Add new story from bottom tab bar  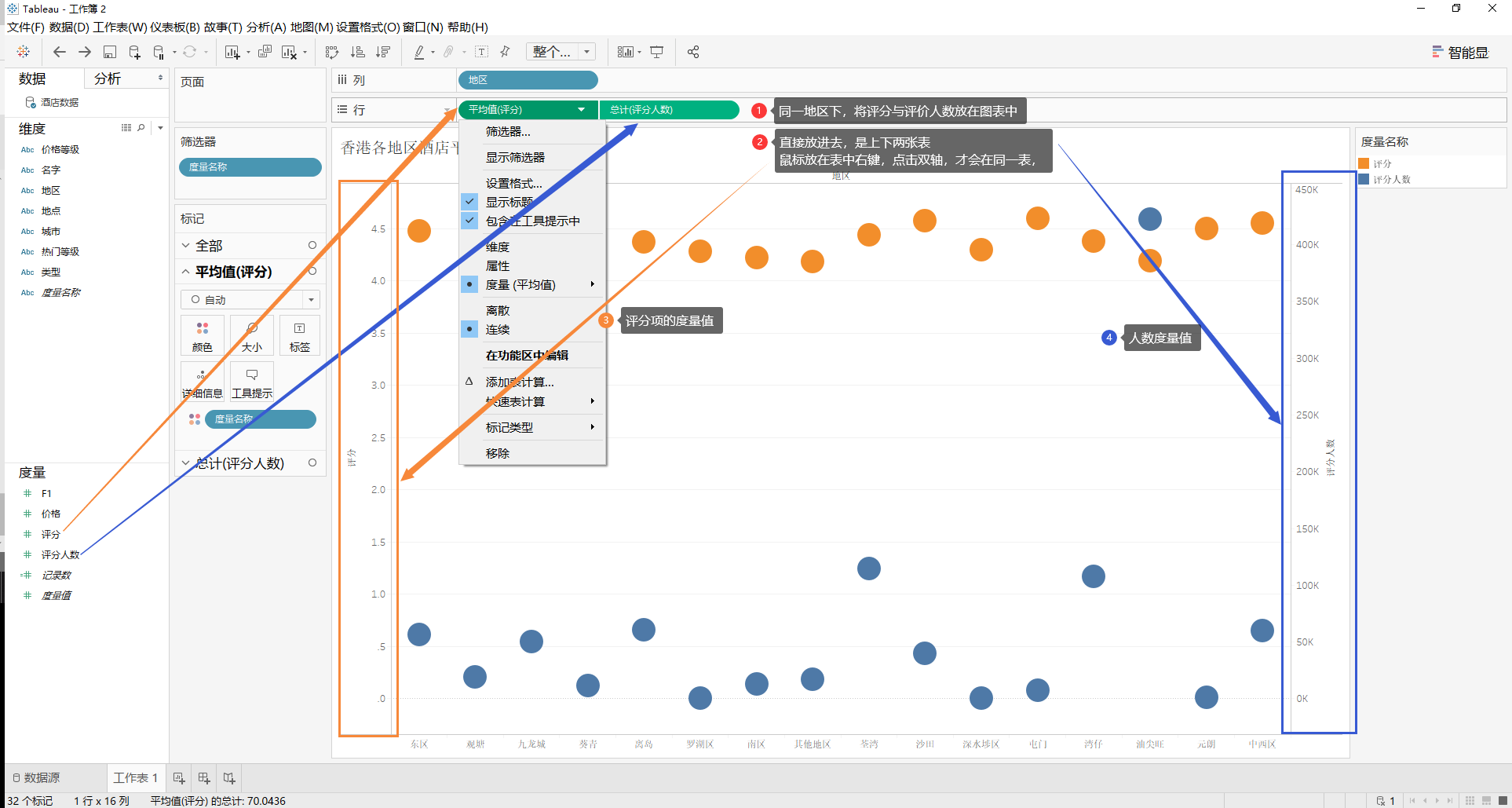pyautogui.click(x=229, y=778)
